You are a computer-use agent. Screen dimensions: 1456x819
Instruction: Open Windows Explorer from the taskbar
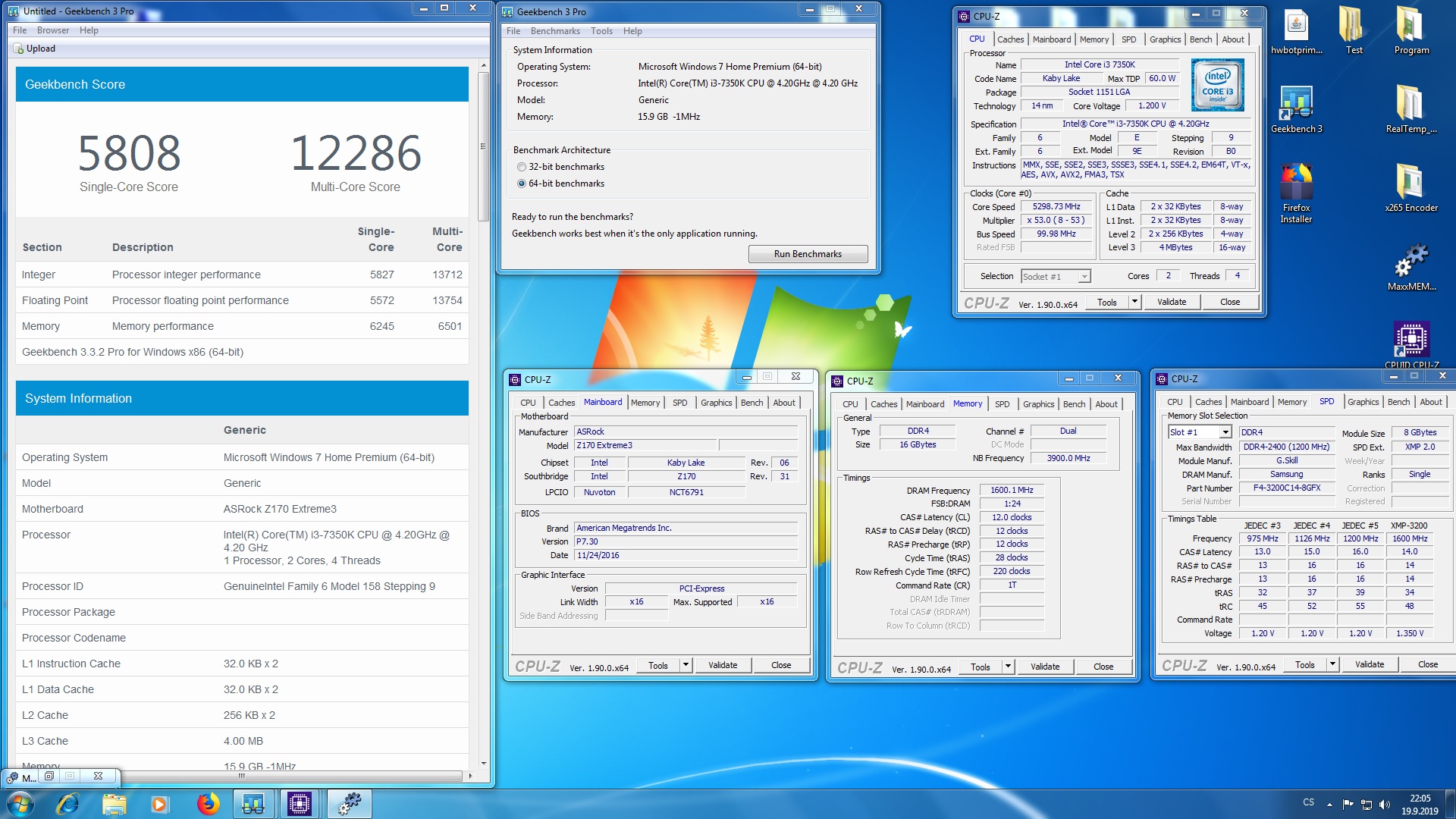click(114, 804)
